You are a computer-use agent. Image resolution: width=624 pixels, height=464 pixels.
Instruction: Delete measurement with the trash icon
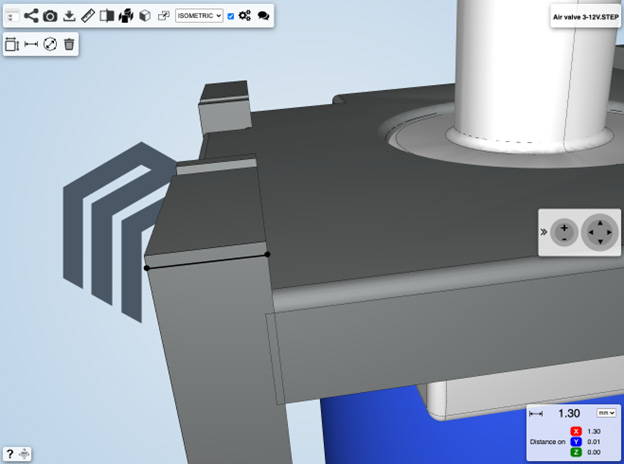click(x=69, y=44)
